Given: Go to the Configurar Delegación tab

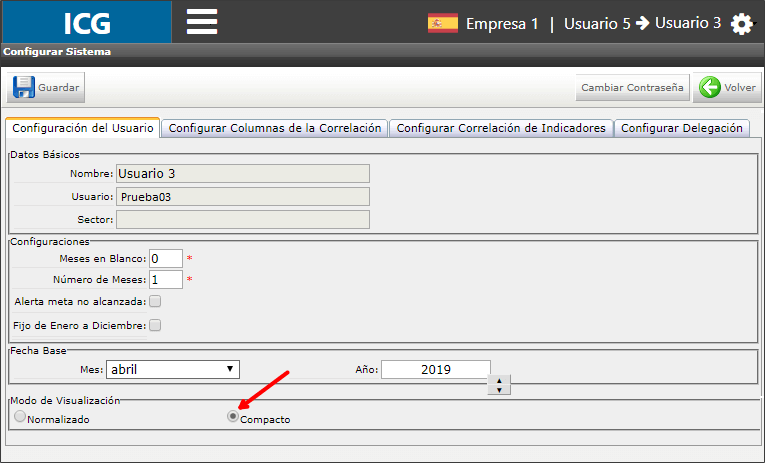Looking at the screenshot, I should (682, 128).
